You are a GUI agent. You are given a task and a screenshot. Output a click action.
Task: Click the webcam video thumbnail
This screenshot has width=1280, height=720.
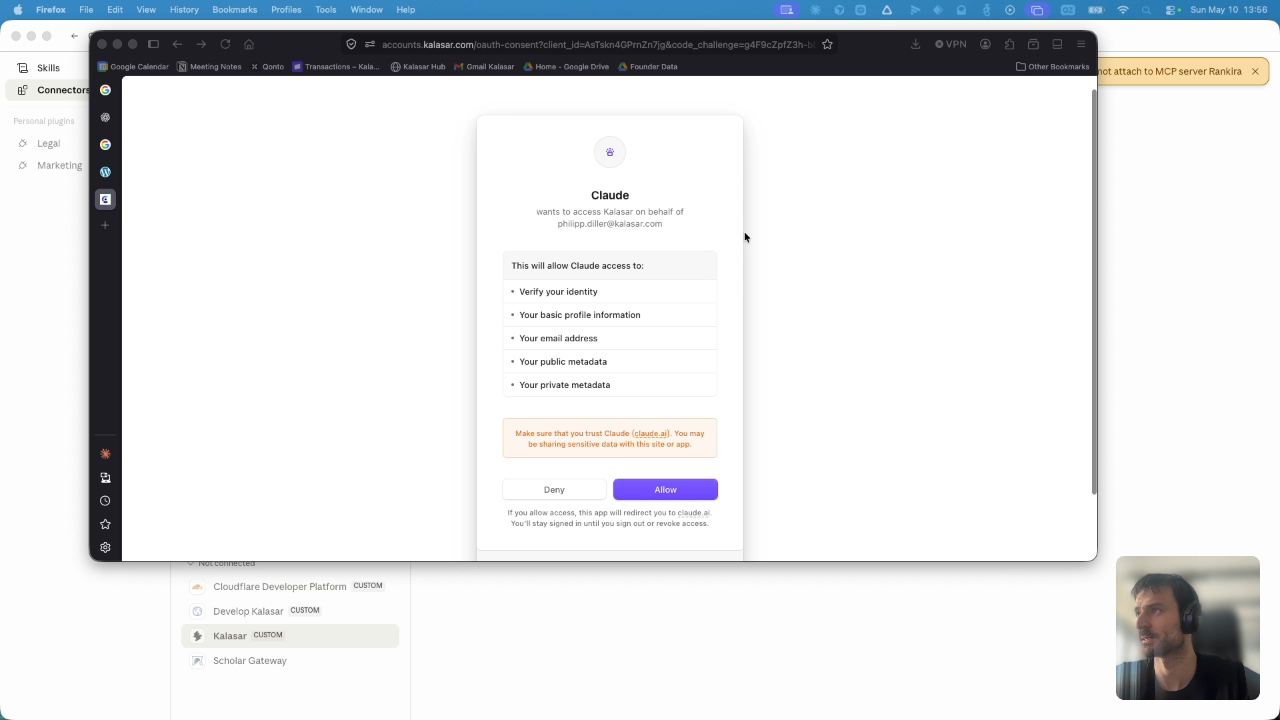point(1188,628)
